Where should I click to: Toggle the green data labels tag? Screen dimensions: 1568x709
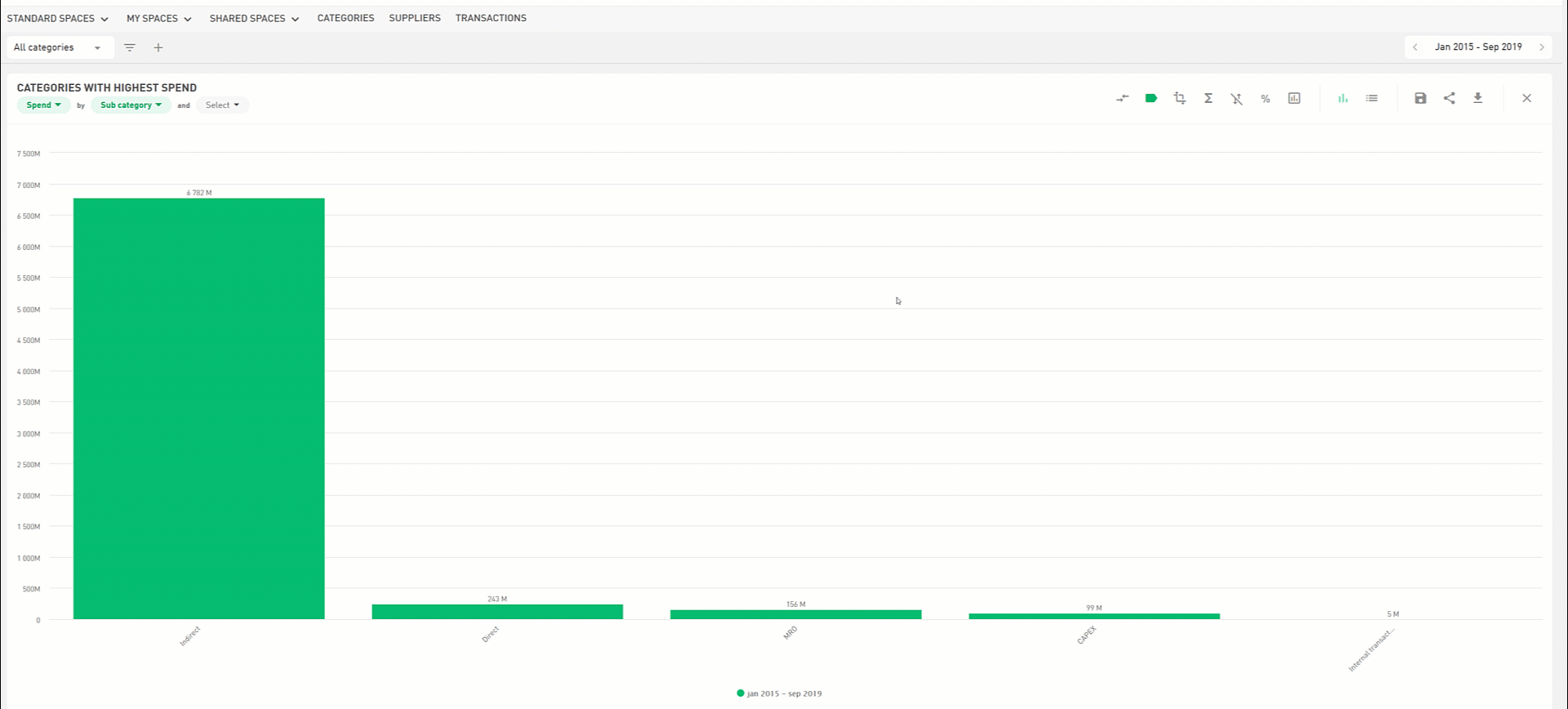tap(1151, 98)
